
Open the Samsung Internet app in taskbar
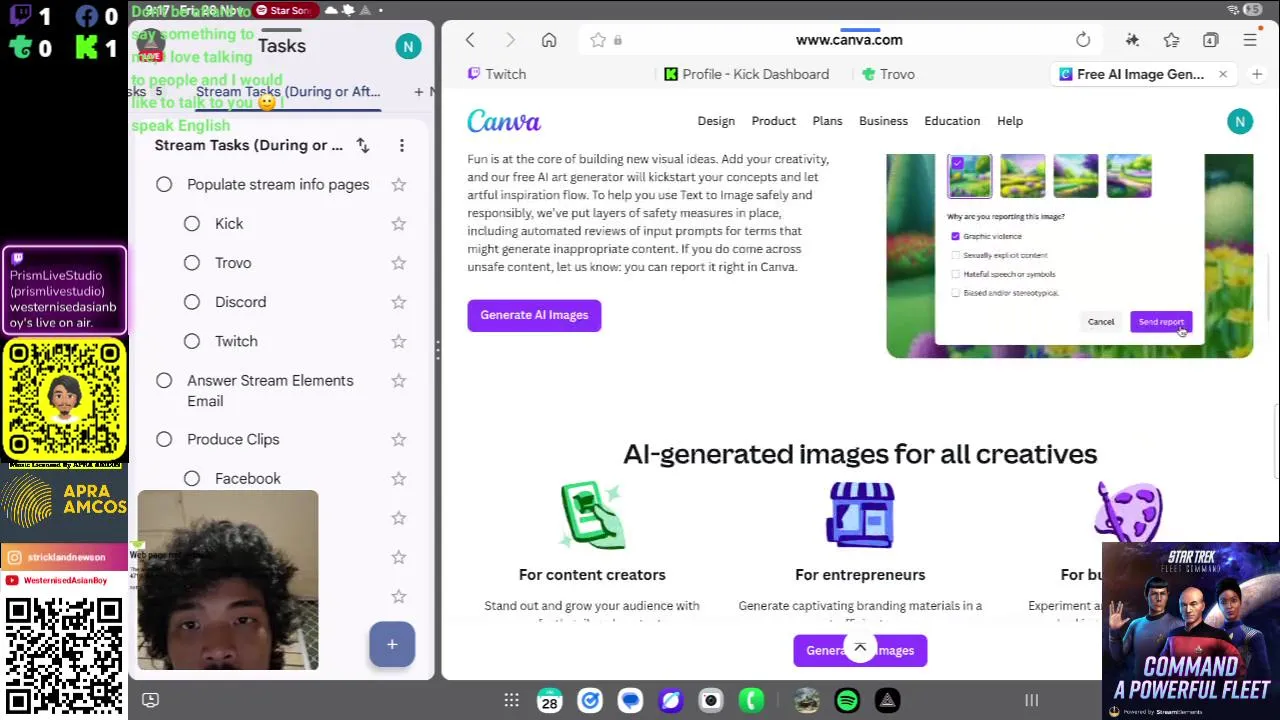[670, 701]
